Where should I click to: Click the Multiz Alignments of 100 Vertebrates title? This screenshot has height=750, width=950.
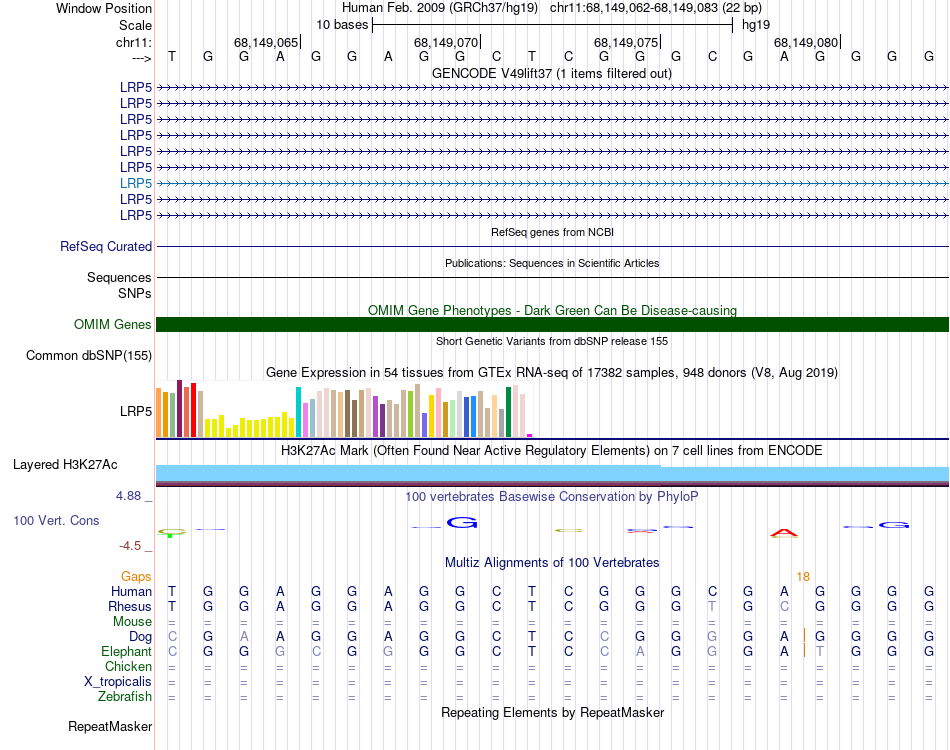point(552,562)
